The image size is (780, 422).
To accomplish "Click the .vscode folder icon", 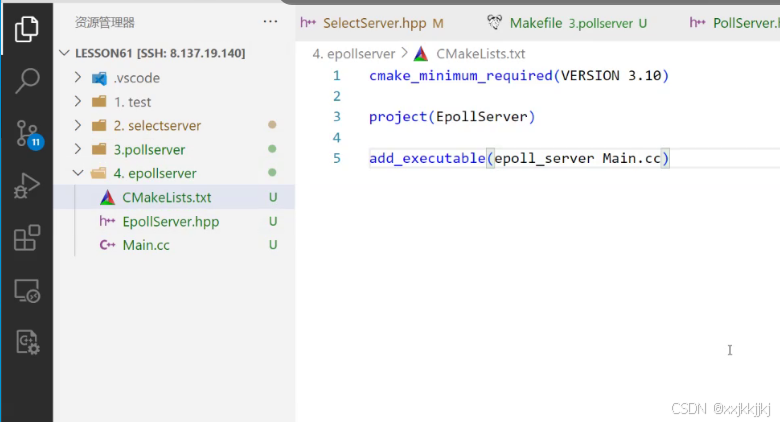I will 99,78.
